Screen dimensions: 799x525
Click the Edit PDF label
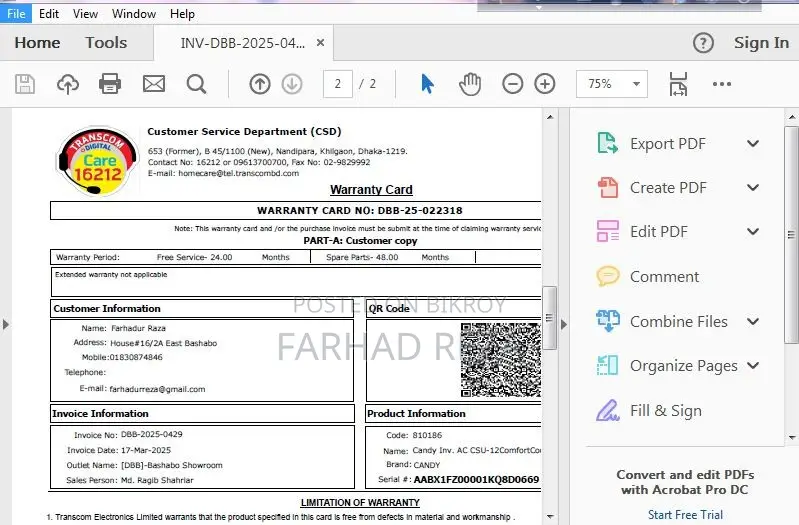(x=659, y=232)
